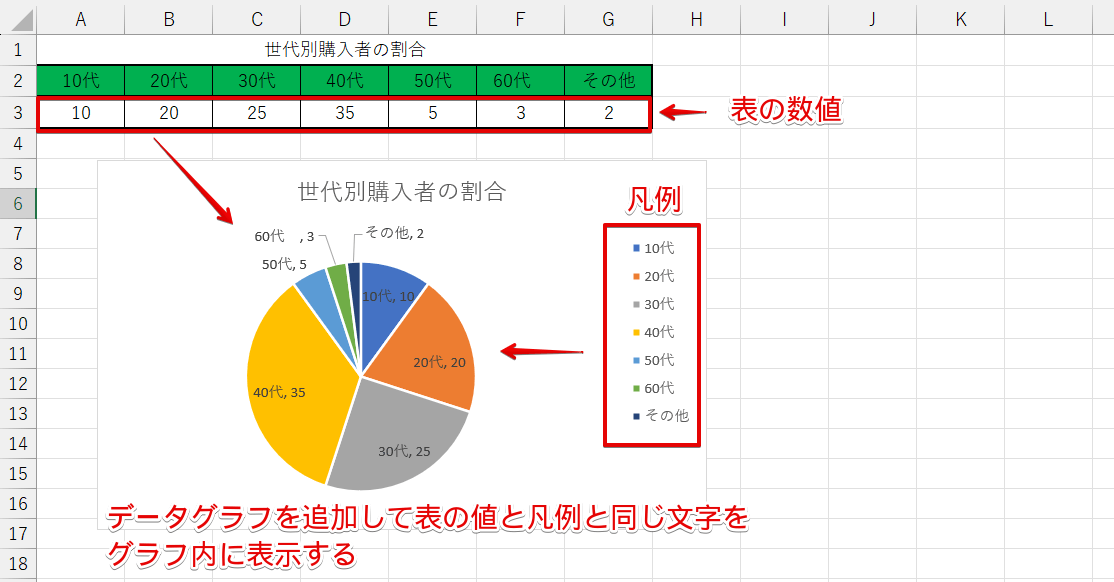Click the blue 10代 legend marker
The image size is (1114, 582).
(x=635, y=248)
